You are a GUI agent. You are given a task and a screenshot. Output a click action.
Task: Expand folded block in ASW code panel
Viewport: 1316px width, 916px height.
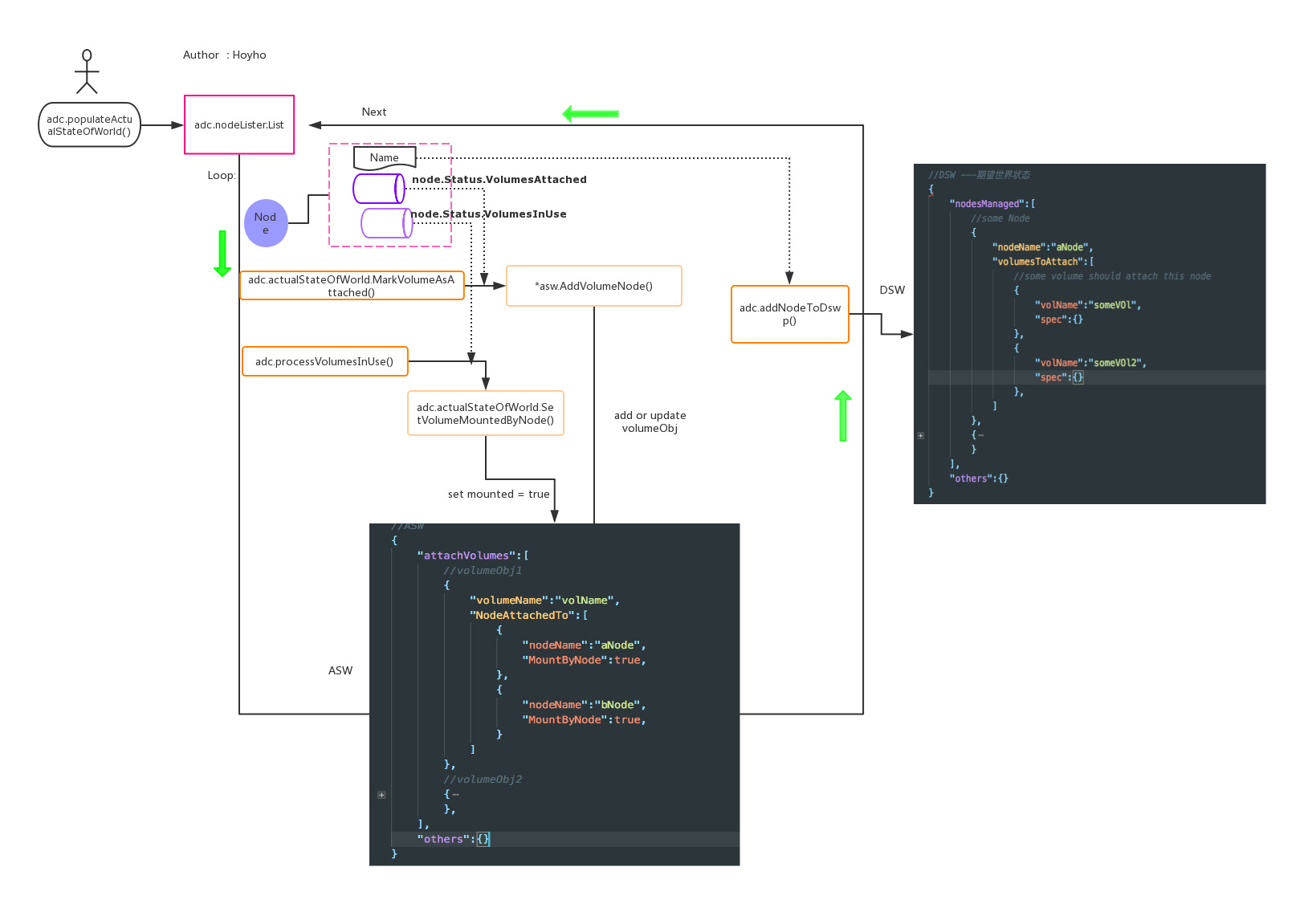pos(381,795)
